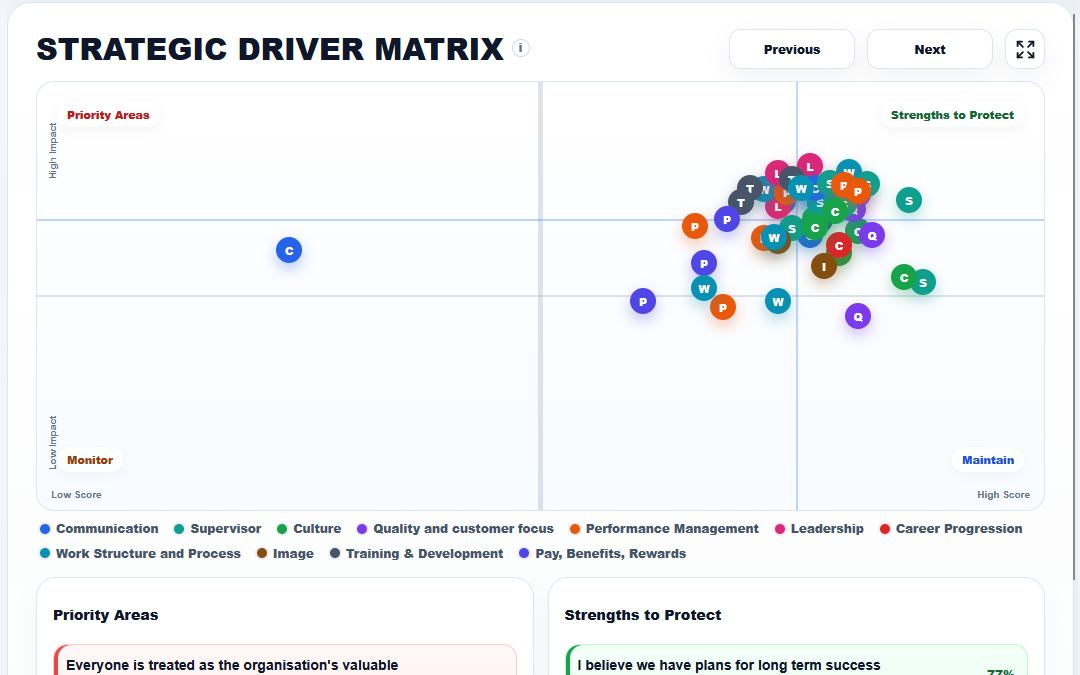Click the Training & Development legend entry

[x=417, y=554]
